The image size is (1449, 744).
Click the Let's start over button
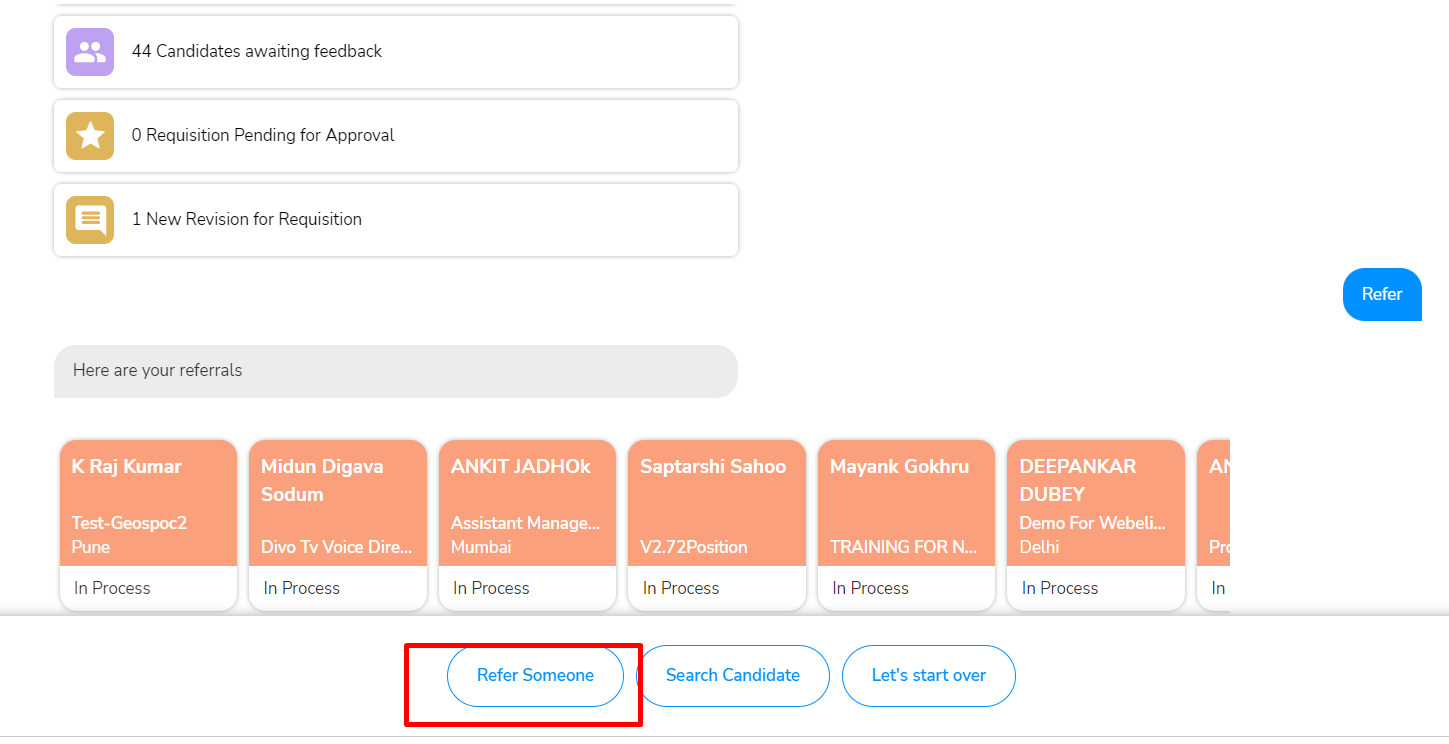pyautogui.click(x=929, y=676)
